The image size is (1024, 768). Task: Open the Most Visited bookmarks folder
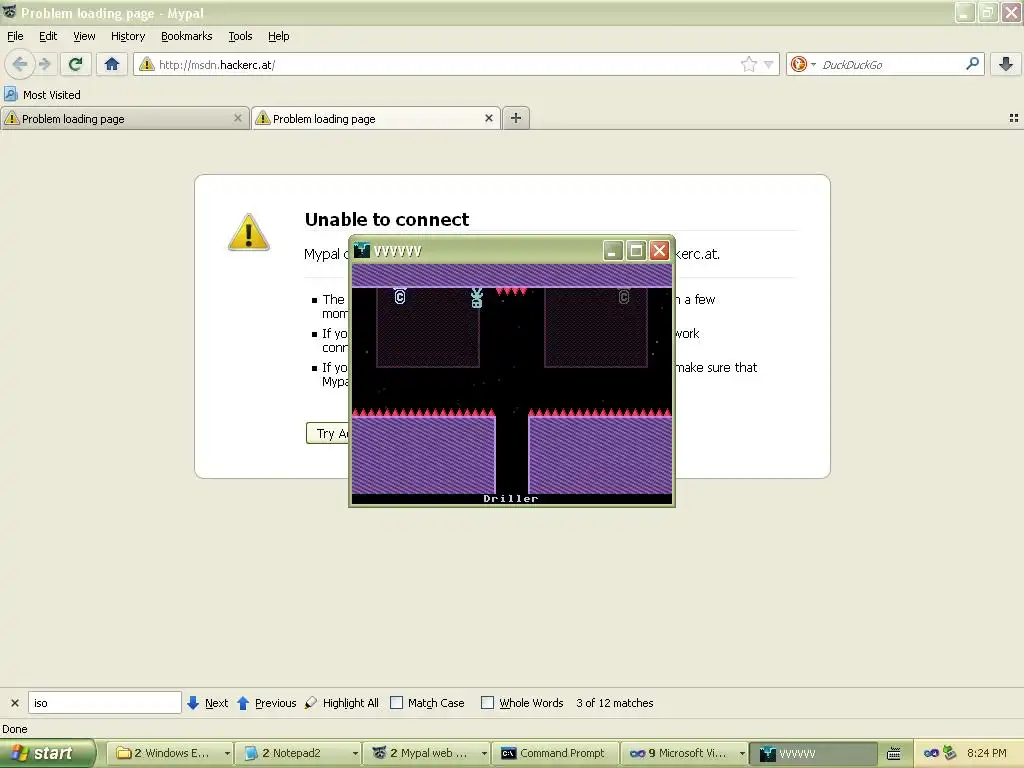click(42, 95)
